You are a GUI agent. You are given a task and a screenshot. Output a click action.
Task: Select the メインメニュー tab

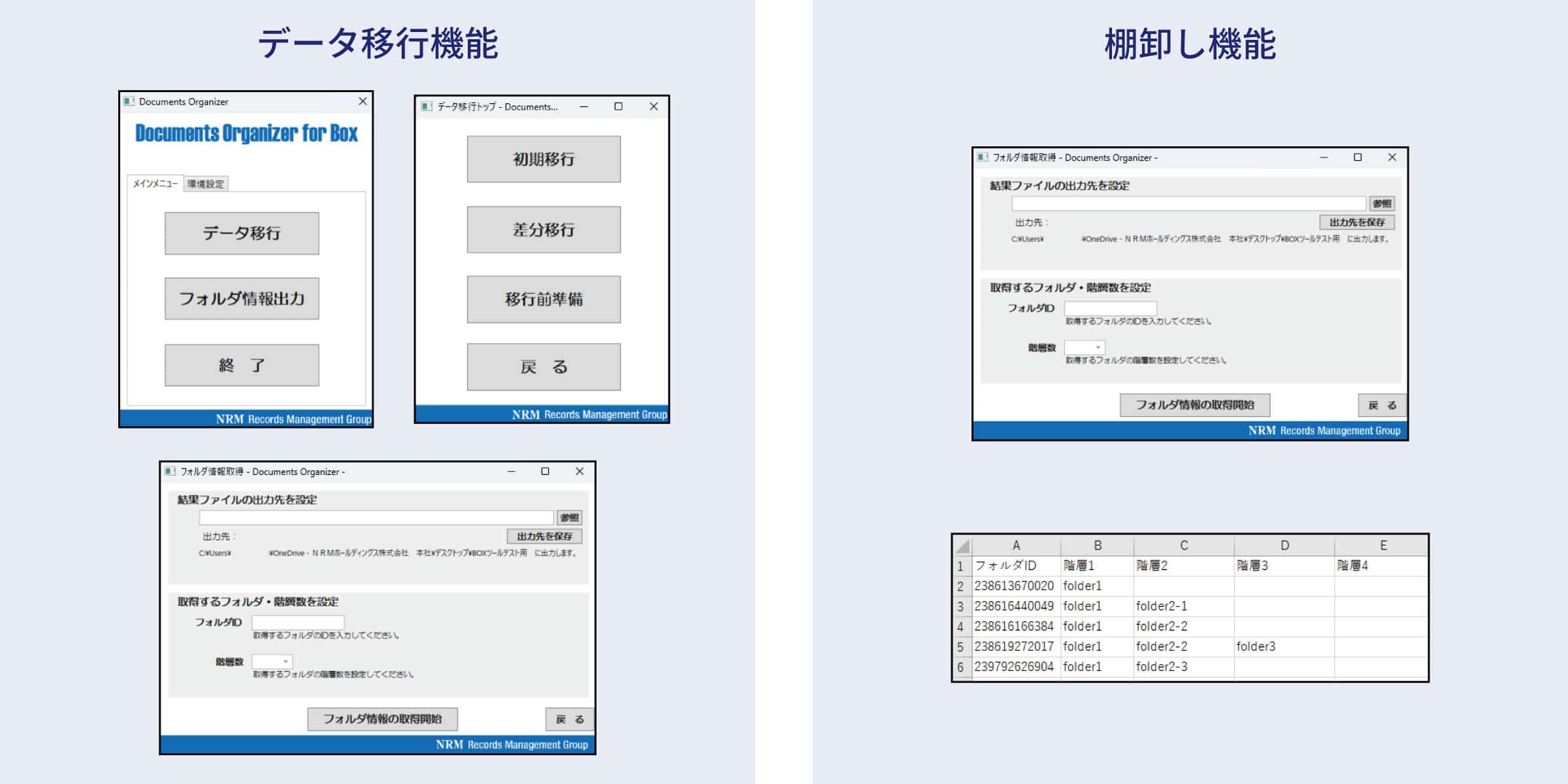point(155,184)
